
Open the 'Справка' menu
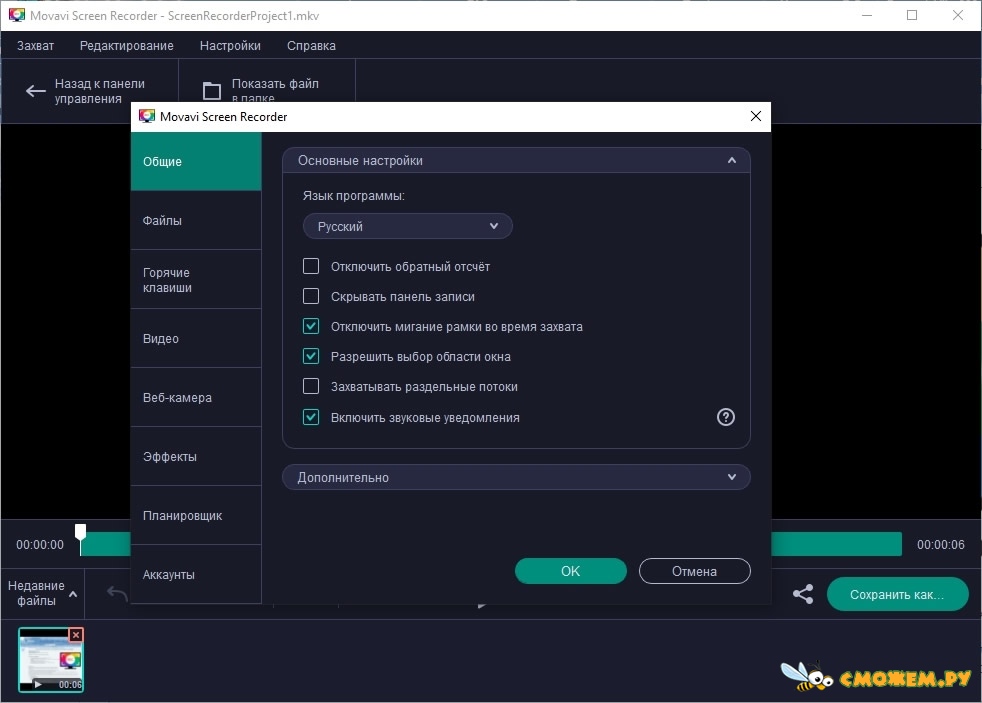pyautogui.click(x=311, y=46)
